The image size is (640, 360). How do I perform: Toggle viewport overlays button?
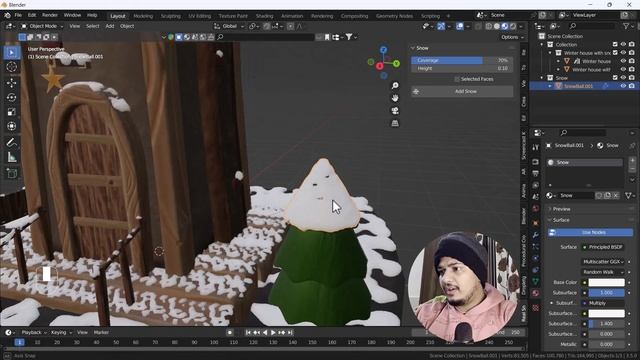(460, 26)
